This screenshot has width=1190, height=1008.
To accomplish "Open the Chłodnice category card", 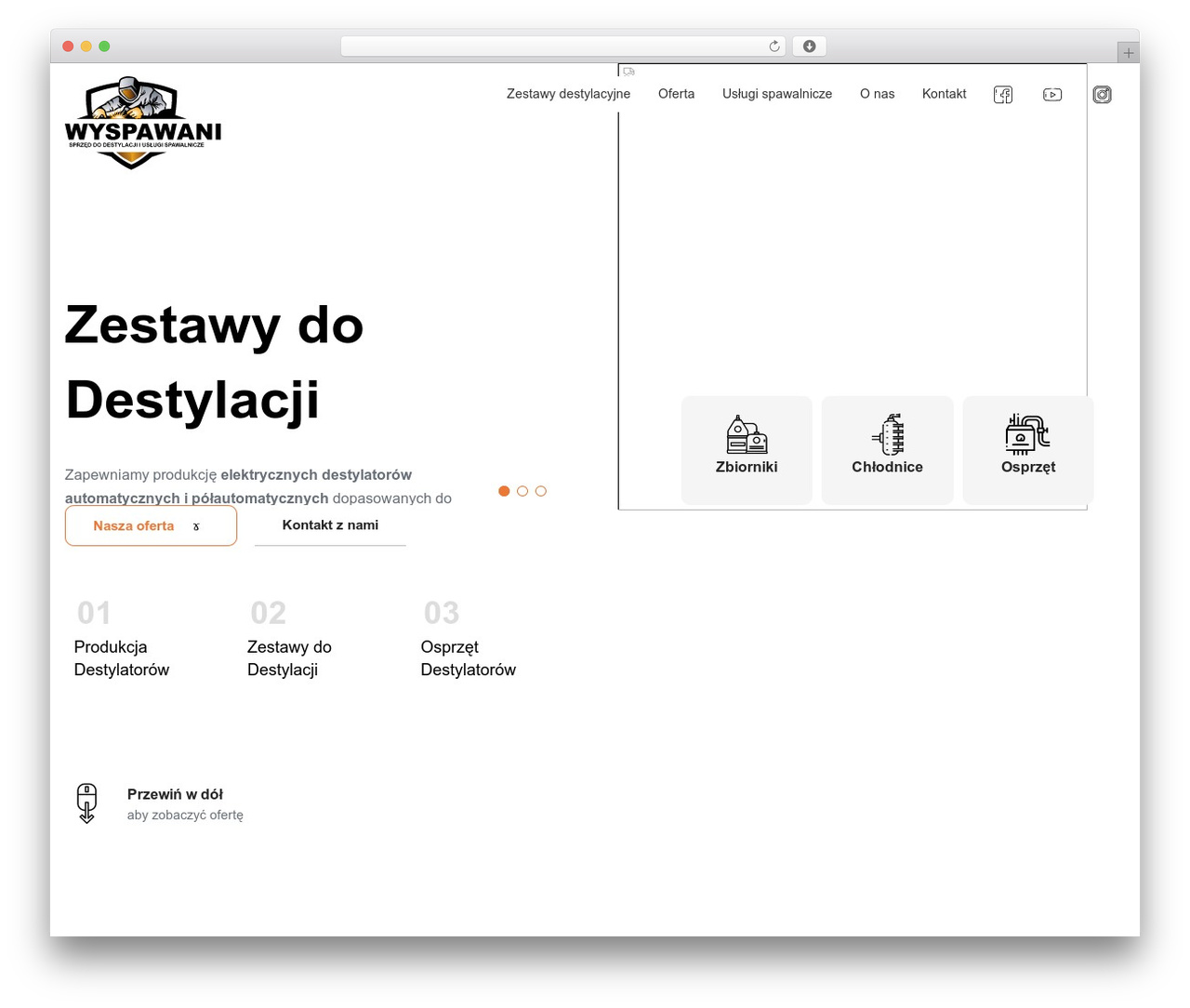I will (888, 450).
